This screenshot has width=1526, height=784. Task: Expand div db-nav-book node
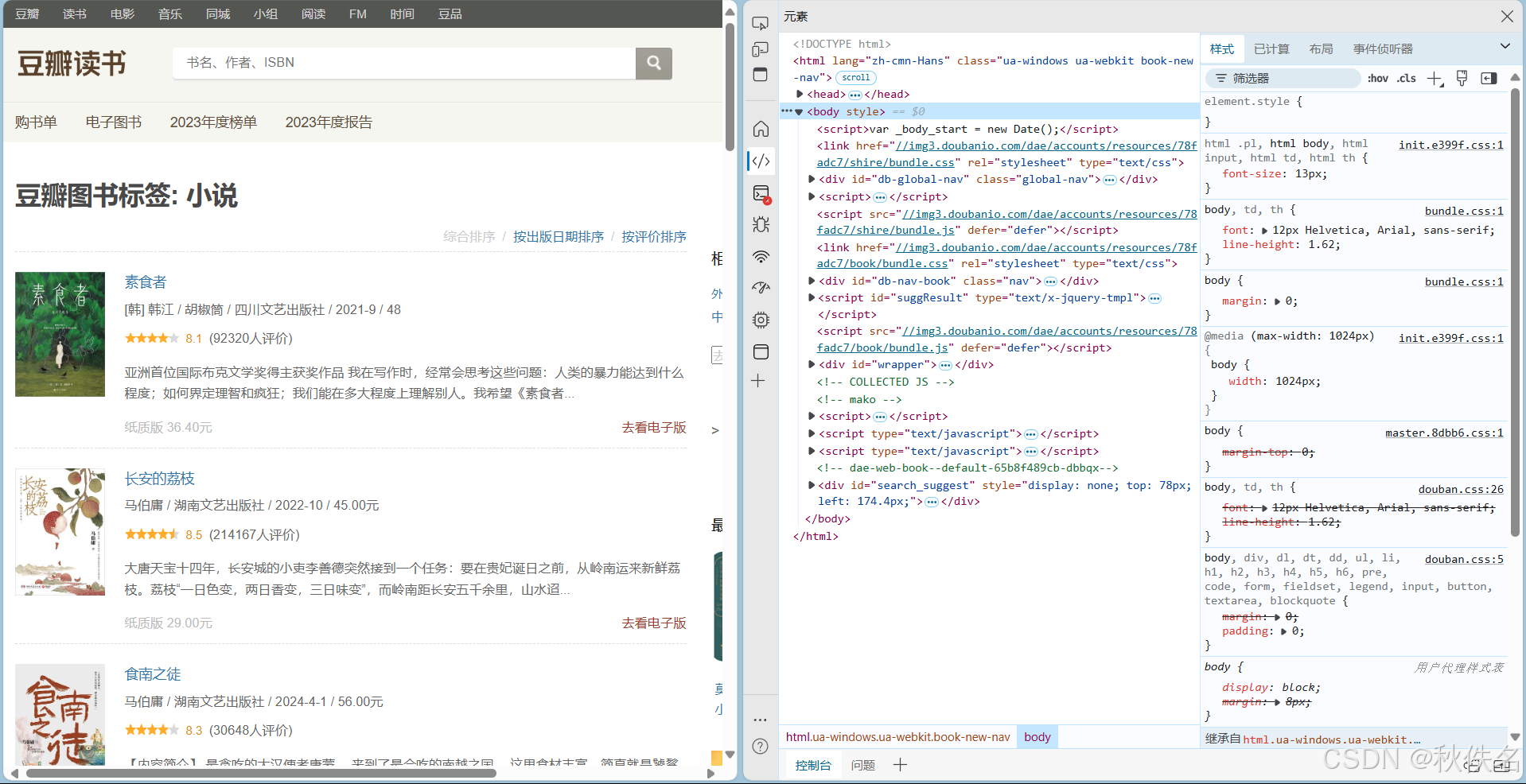click(812, 281)
